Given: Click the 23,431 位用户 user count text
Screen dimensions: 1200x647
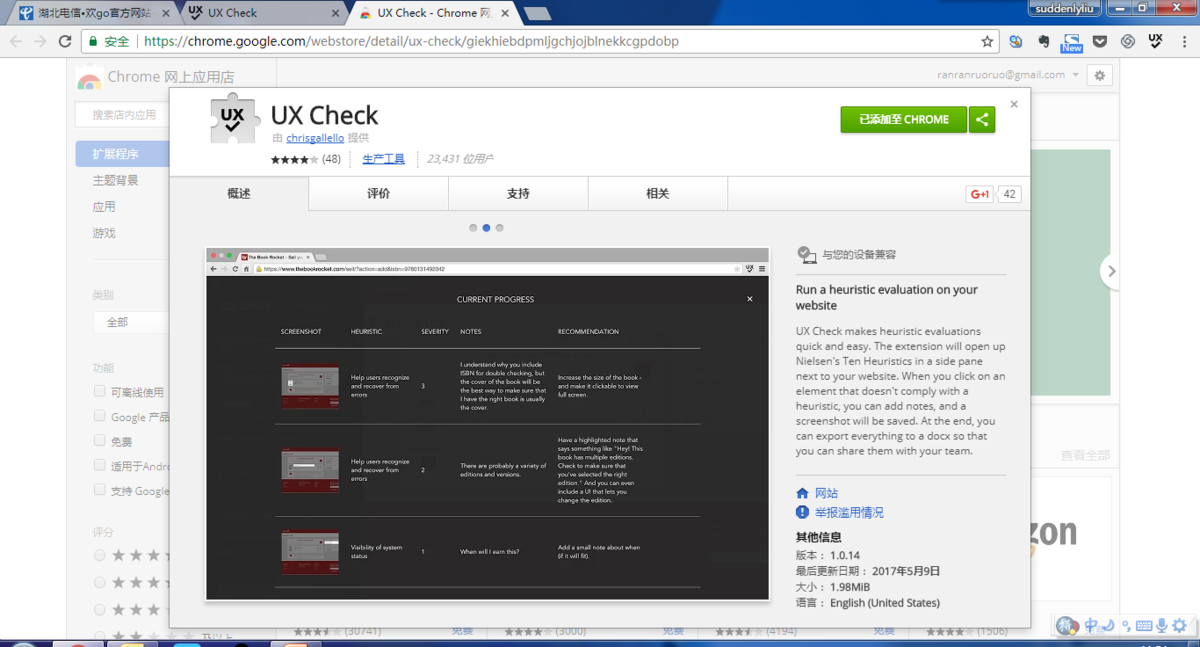Looking at the screenshot, I should [460, 159].
